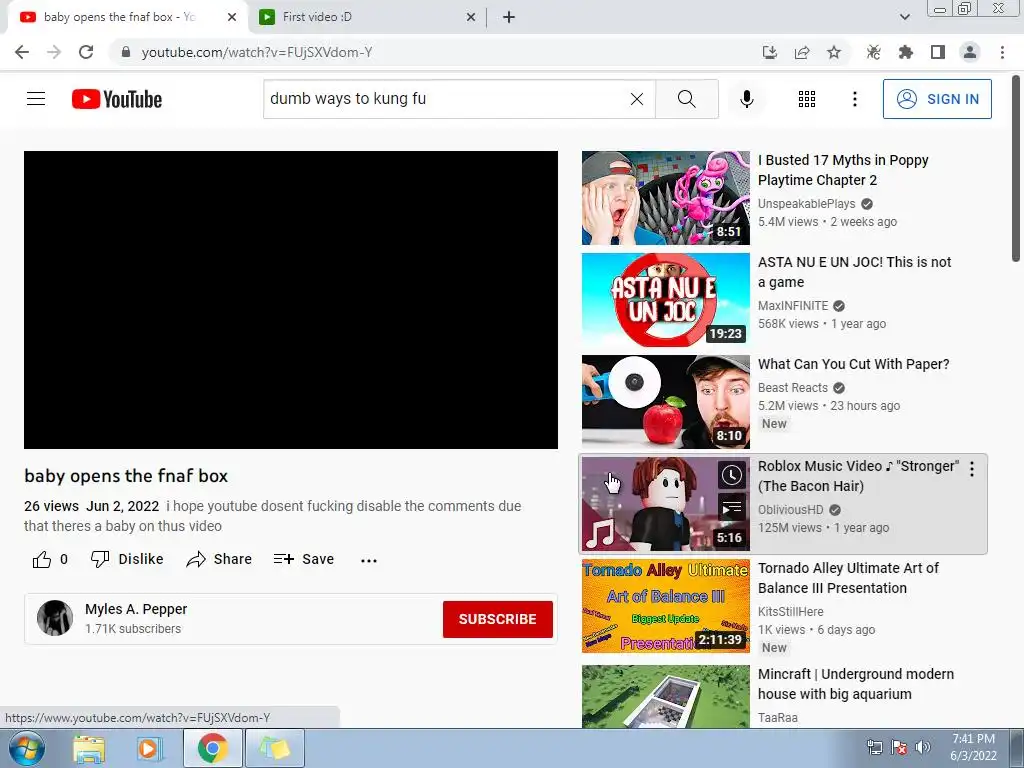The image size is (1024, 768).
Task: Open the YouTube hamburger guide menu
Action: 36,99
